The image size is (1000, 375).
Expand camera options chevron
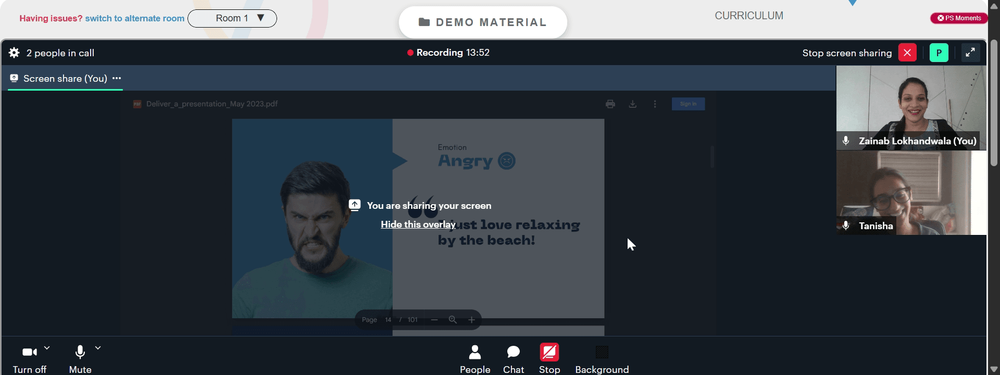[x=47, y=348]
